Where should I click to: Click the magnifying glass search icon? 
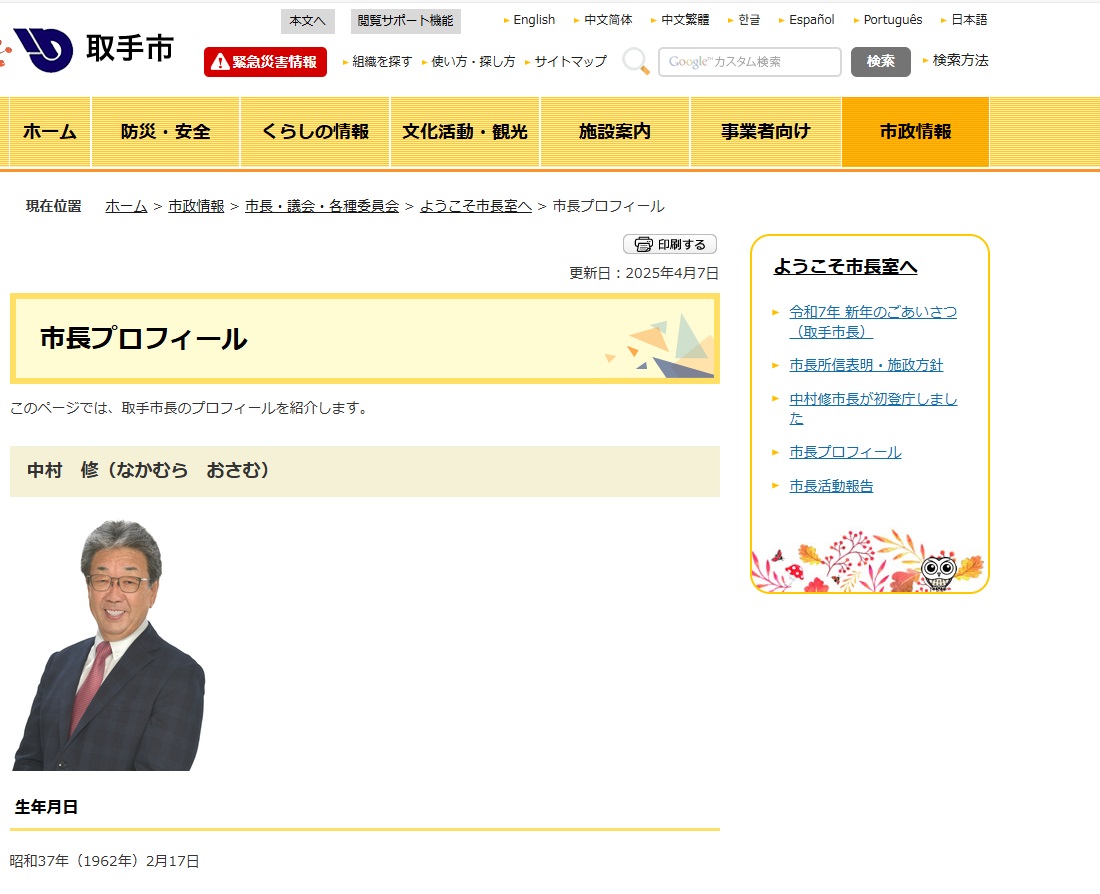click(x=635, y=61)
